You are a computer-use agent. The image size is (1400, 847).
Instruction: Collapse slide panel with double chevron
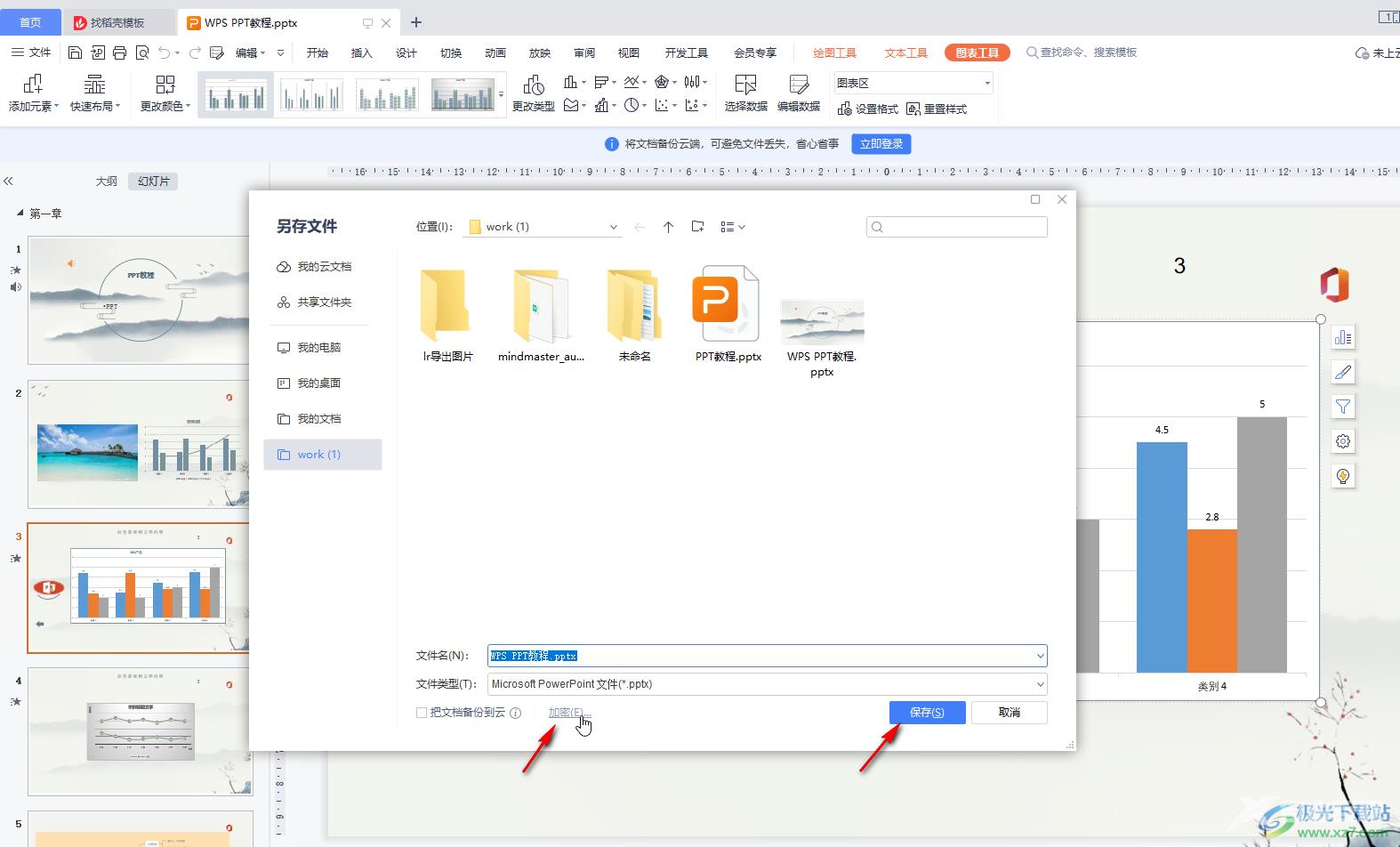click(x=8, y=181)
